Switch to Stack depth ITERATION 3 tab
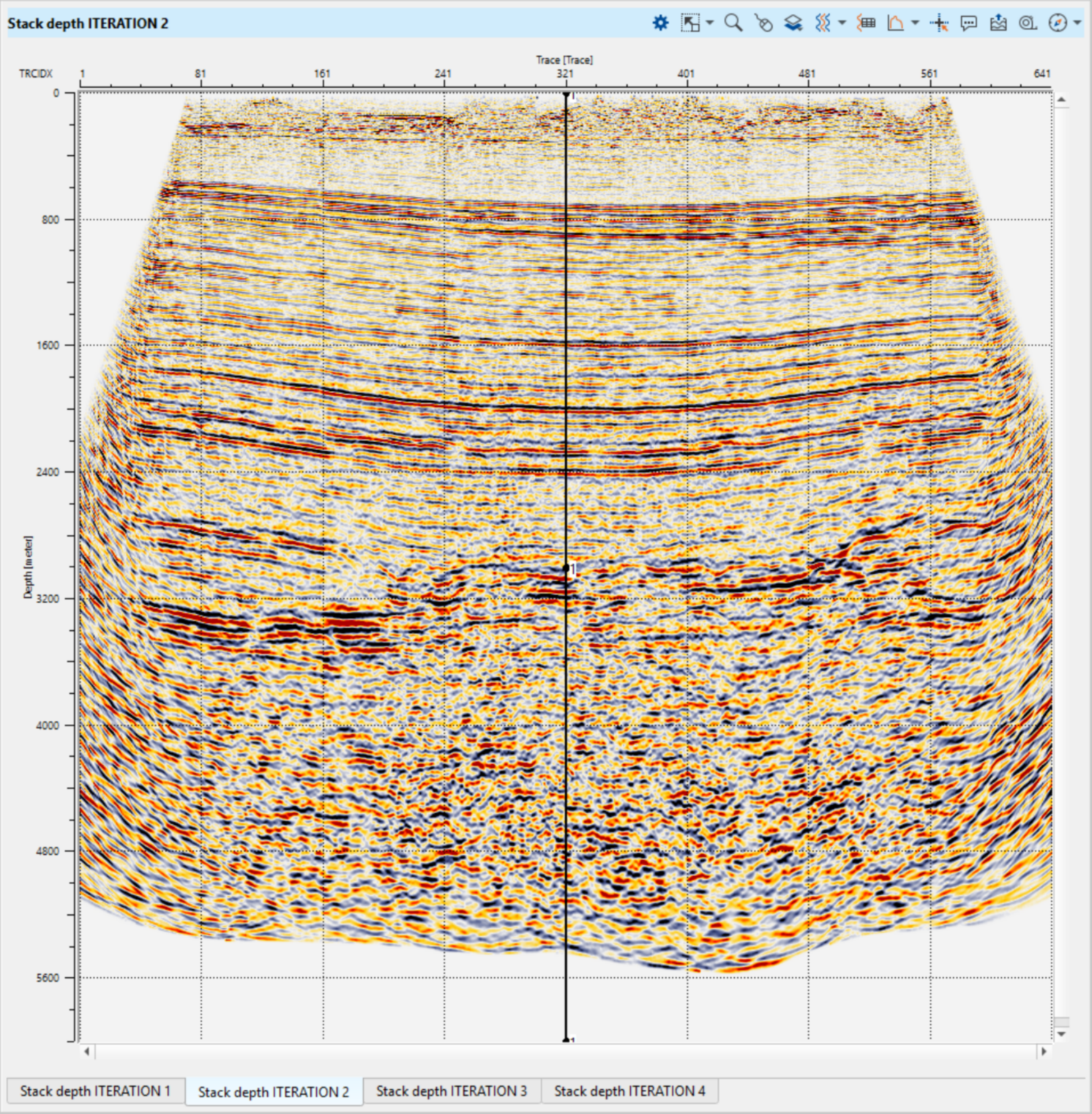 (x=451, y=1091)
